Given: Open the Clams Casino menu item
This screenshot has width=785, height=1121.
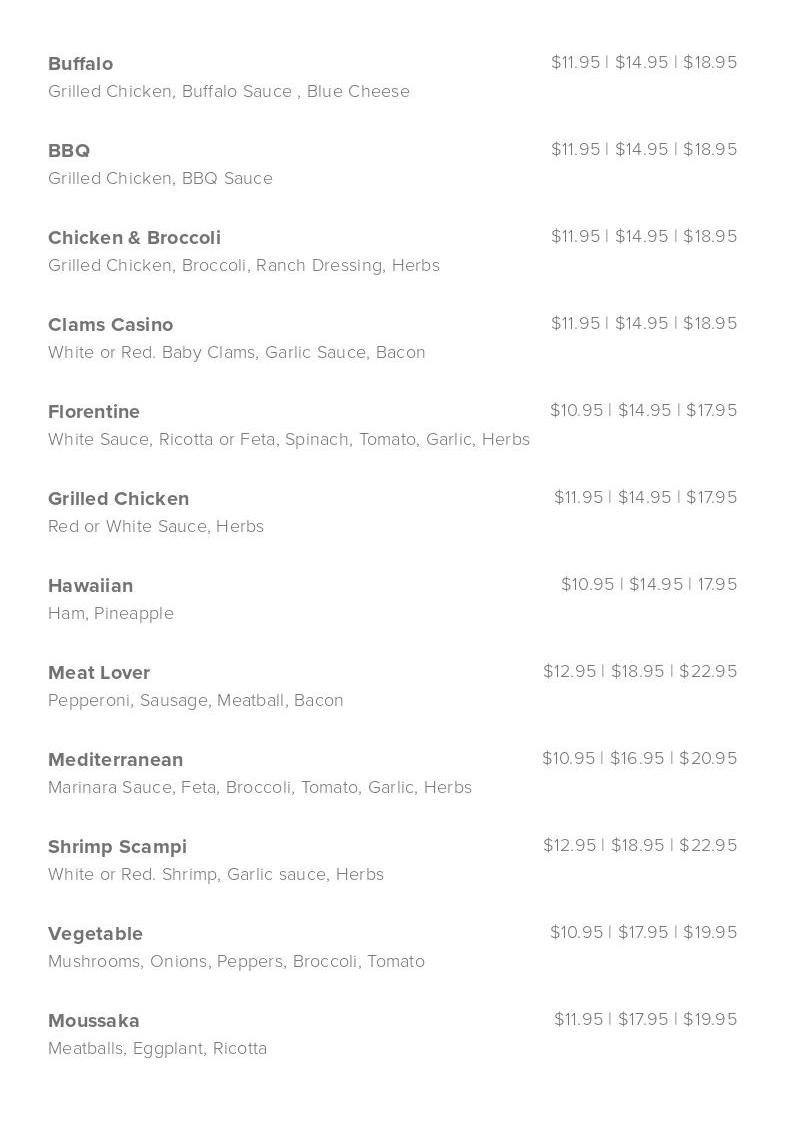Looking at the screenshot, I should (110, 325).
